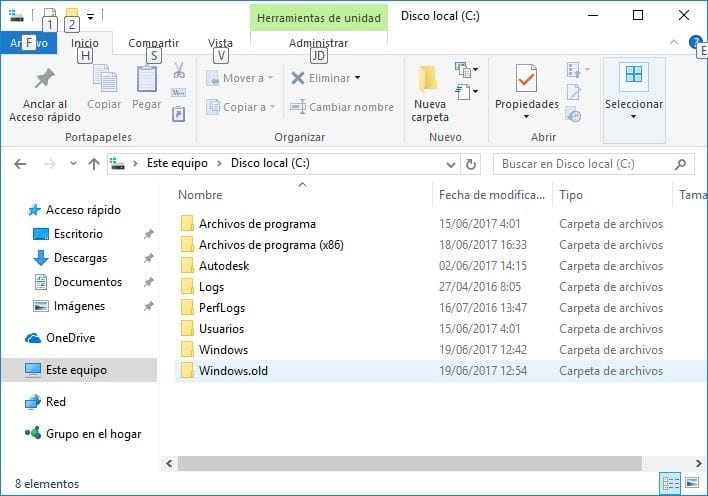Select Este equipo in navigation pane
The image size is (708, 496).
79,370
